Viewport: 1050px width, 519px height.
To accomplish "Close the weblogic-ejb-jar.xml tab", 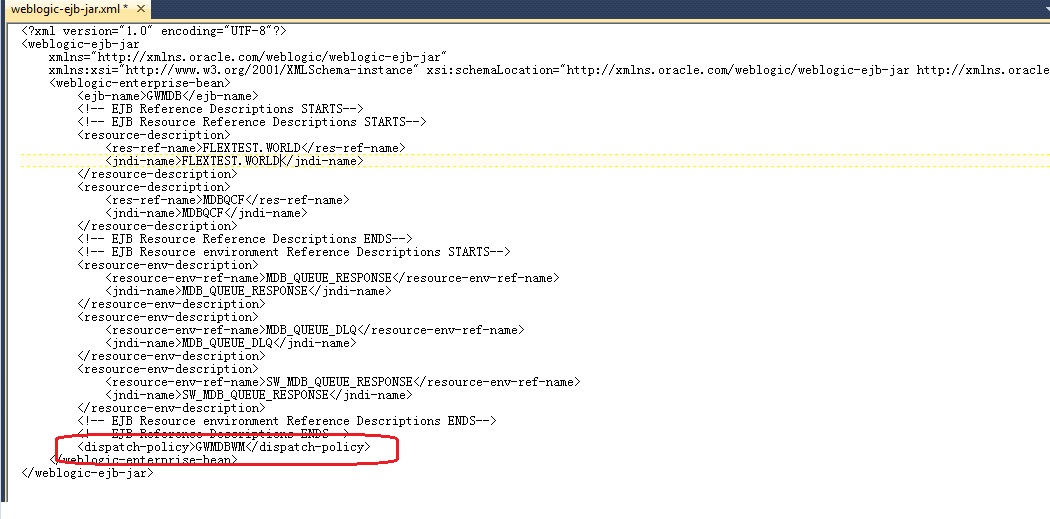I will (141, 9).
